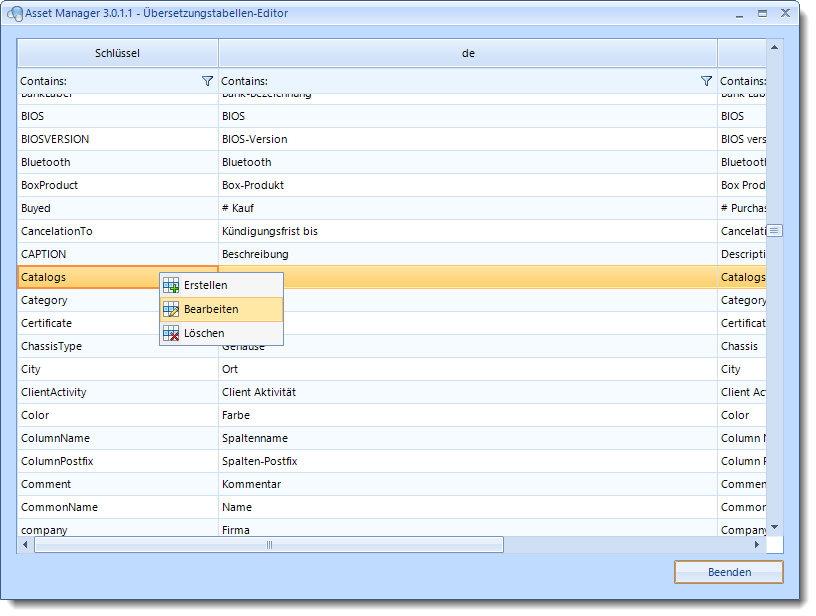Click the vertical scrollbar down arrow
Viewport: 816px width, 616px height.
point(774,528)
